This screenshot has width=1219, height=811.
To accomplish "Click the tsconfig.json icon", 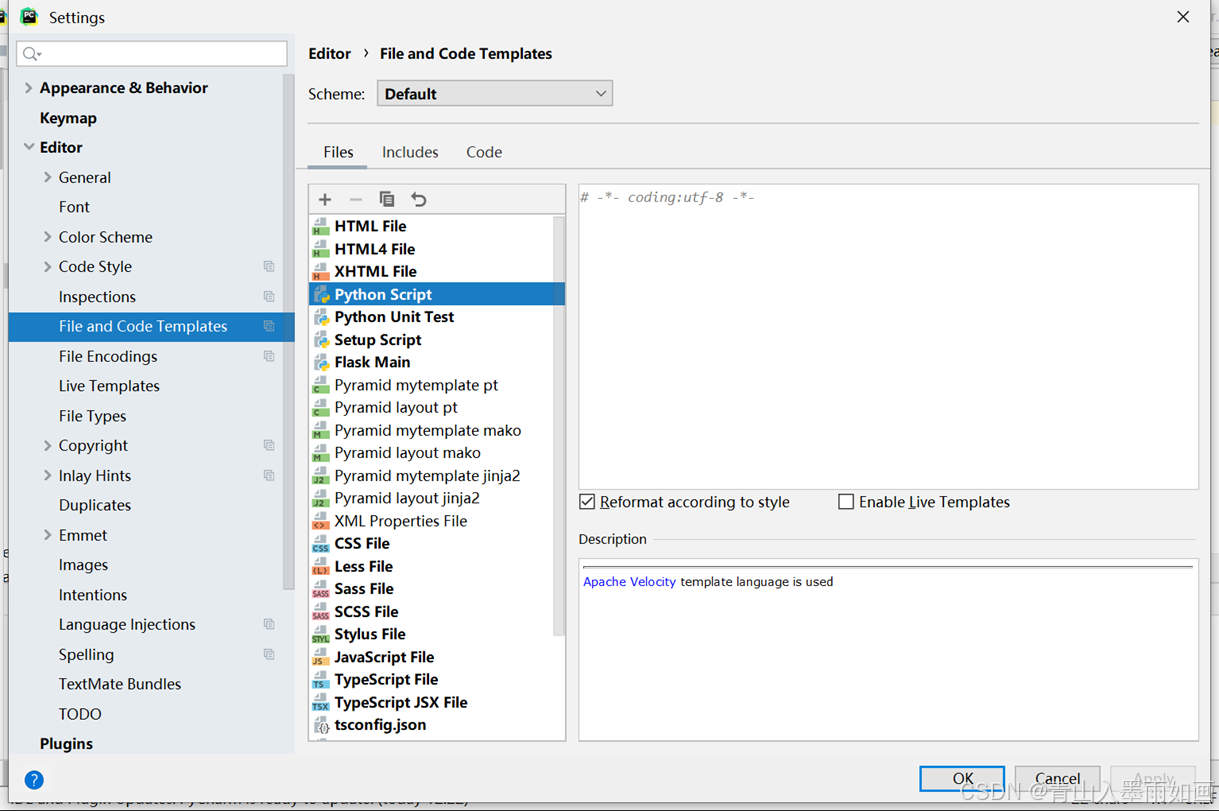I will pos(321,725).
